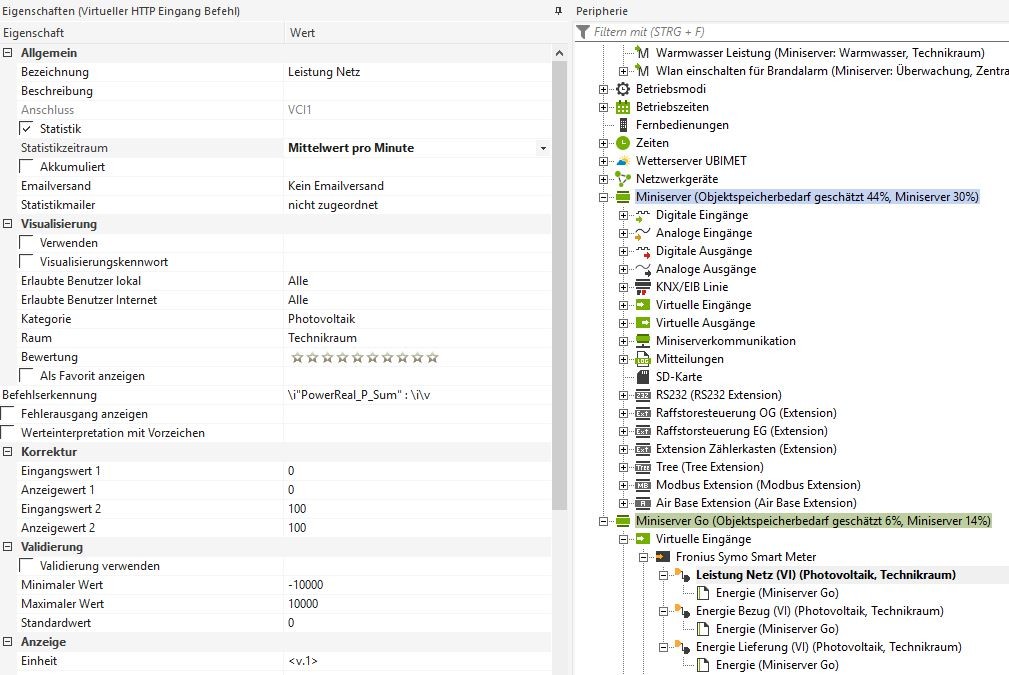The width and height of the screenshot is (1009, 675).
Task: Click the Betriebszeiten calendar icon
Action: [x=623, y=107]
